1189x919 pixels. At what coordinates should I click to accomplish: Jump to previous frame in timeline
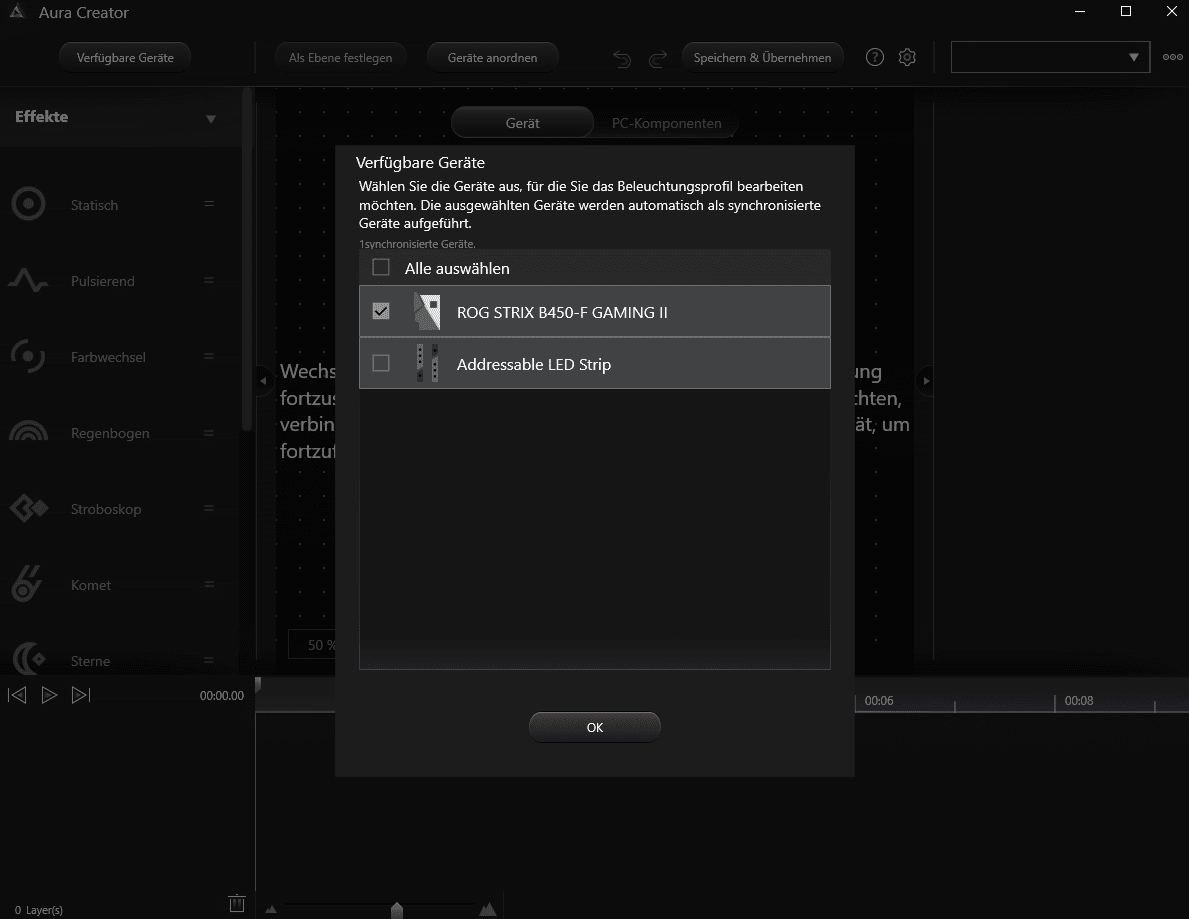[x=17, y=695]
